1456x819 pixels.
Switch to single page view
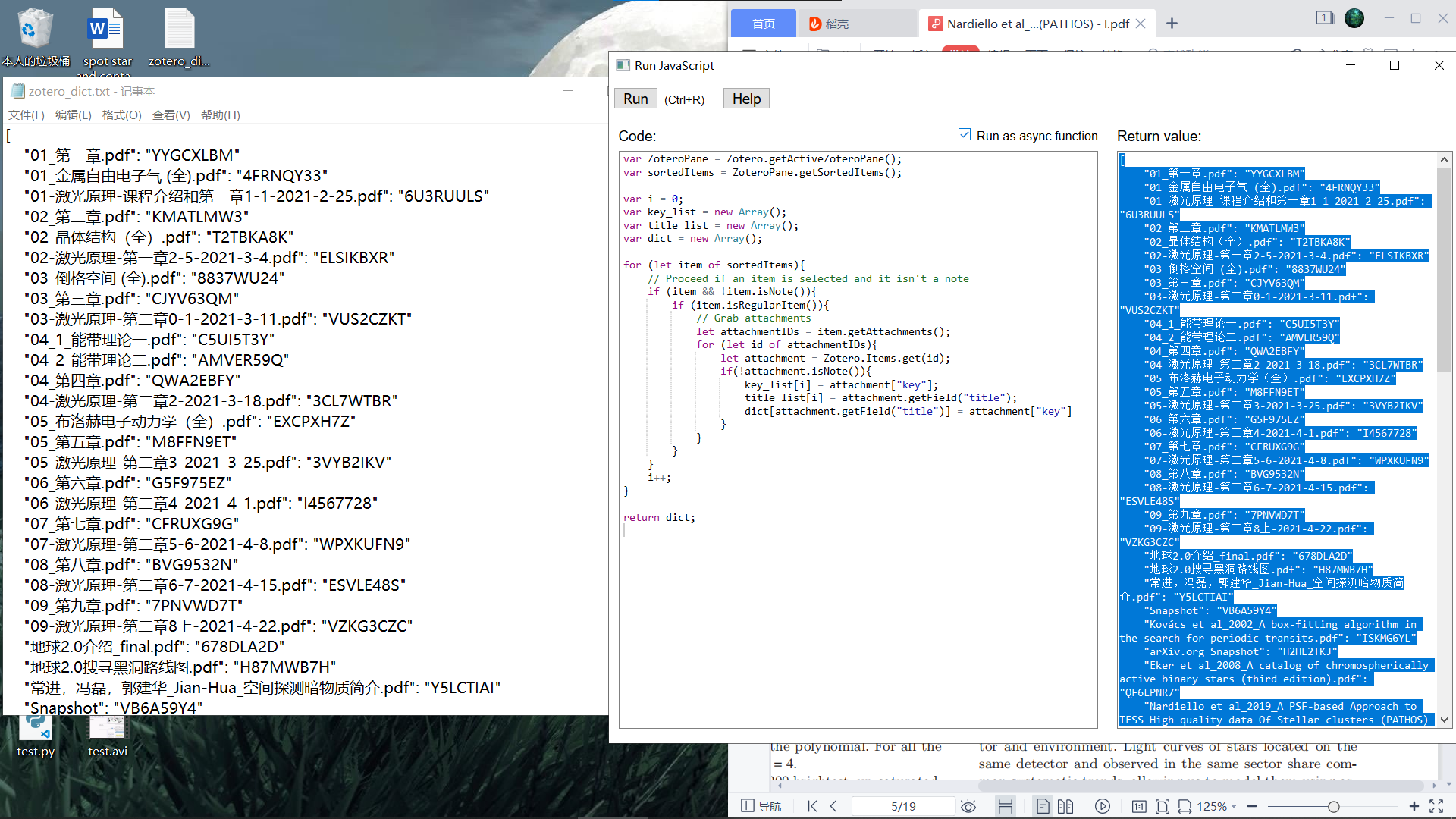(x=1043, y=806)
